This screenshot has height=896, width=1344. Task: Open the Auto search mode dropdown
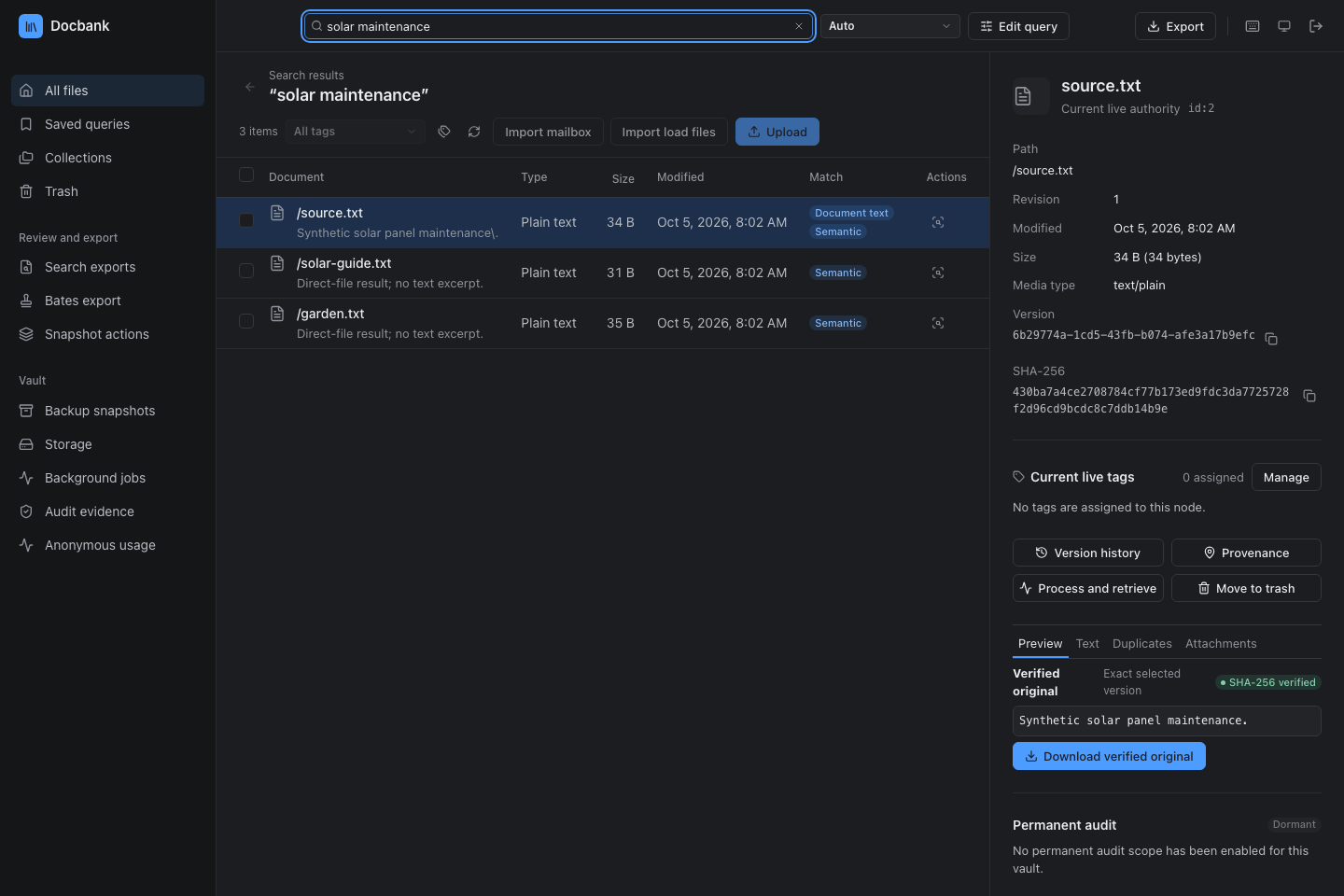[889, 26]
